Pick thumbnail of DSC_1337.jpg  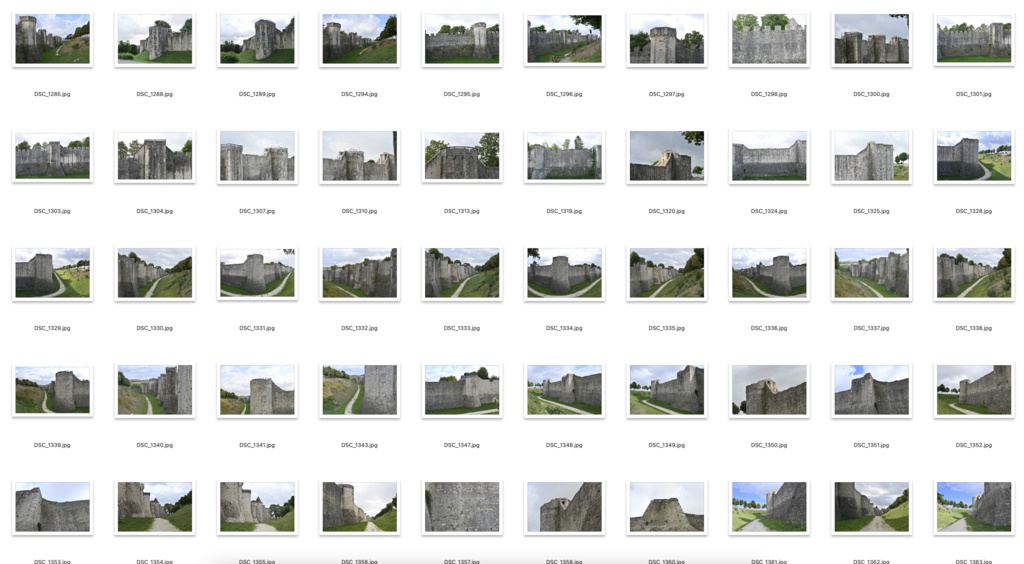coord(871,273)
